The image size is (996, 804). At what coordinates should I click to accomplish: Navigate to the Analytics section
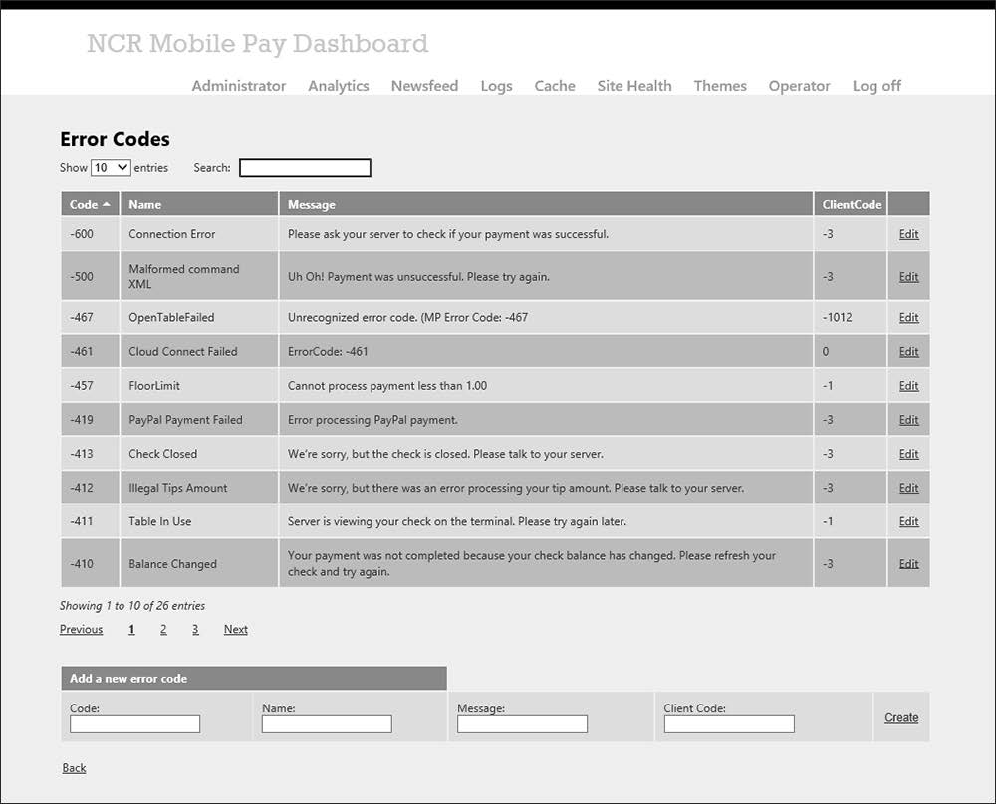pyautogui.click(x=338, y=86)
